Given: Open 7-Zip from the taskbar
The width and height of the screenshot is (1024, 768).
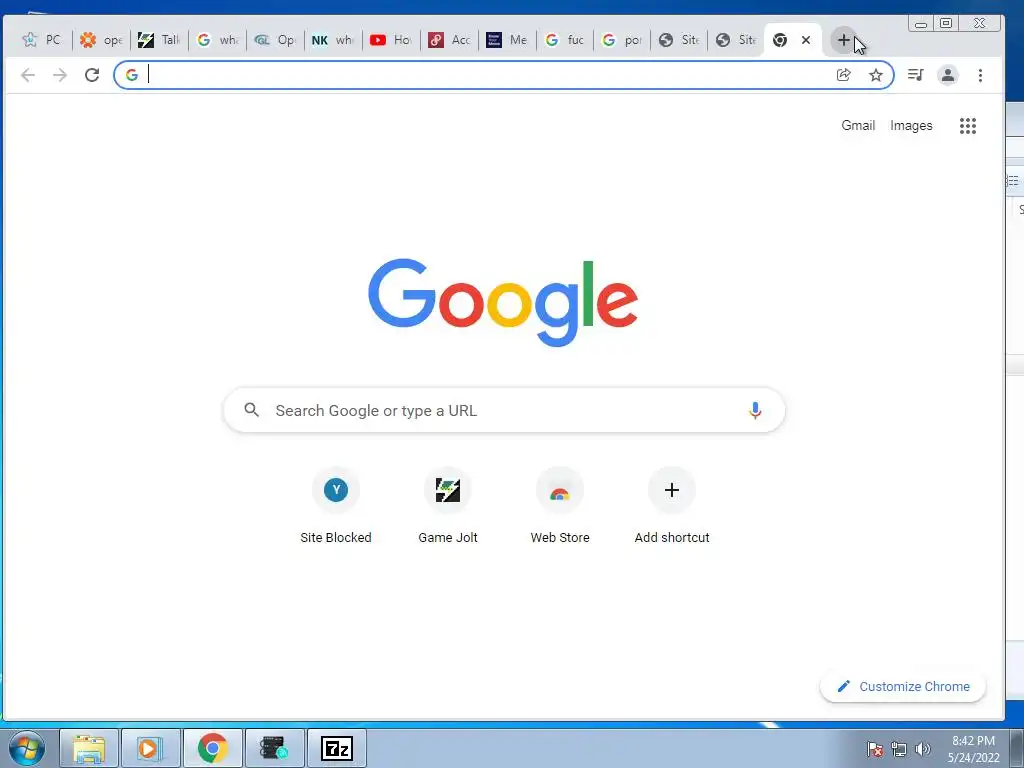Looking at the screenshot, I should pos(336,748).
